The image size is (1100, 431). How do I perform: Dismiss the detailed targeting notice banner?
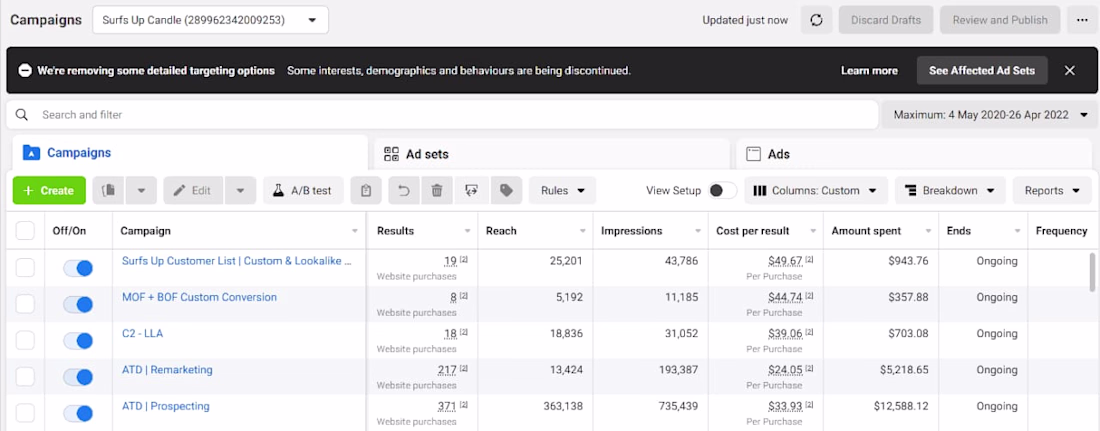(x=1069, y=70)
